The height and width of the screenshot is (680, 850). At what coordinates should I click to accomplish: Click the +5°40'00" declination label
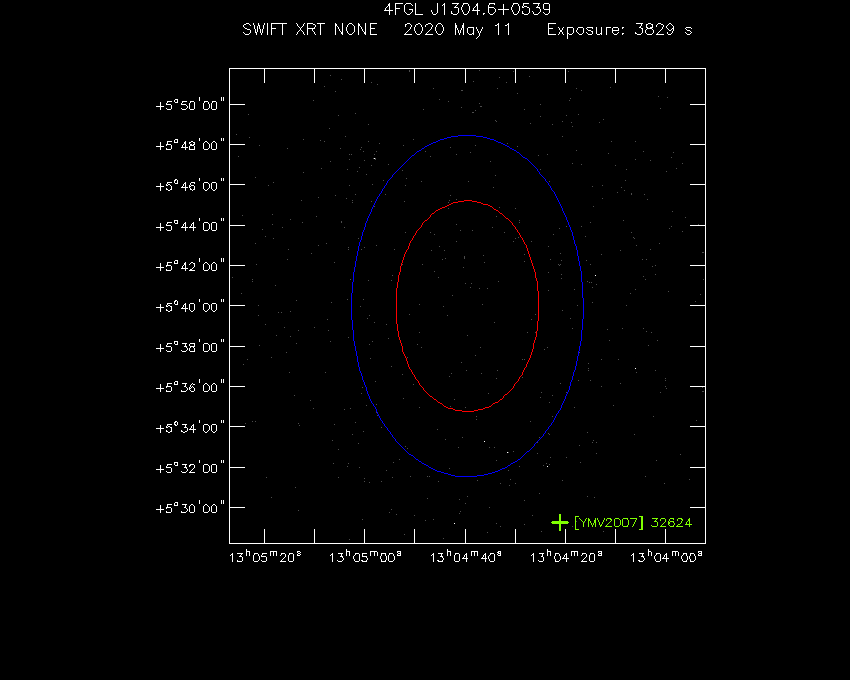[190, 307]
